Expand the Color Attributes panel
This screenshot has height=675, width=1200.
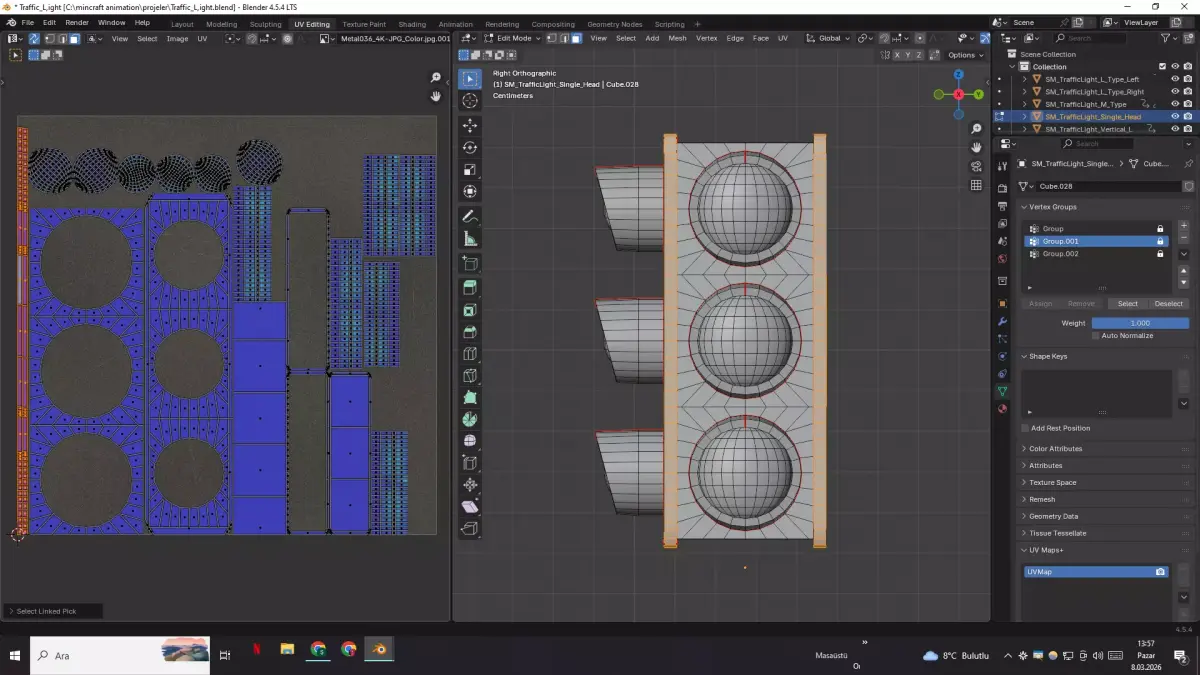point(1056,449)
